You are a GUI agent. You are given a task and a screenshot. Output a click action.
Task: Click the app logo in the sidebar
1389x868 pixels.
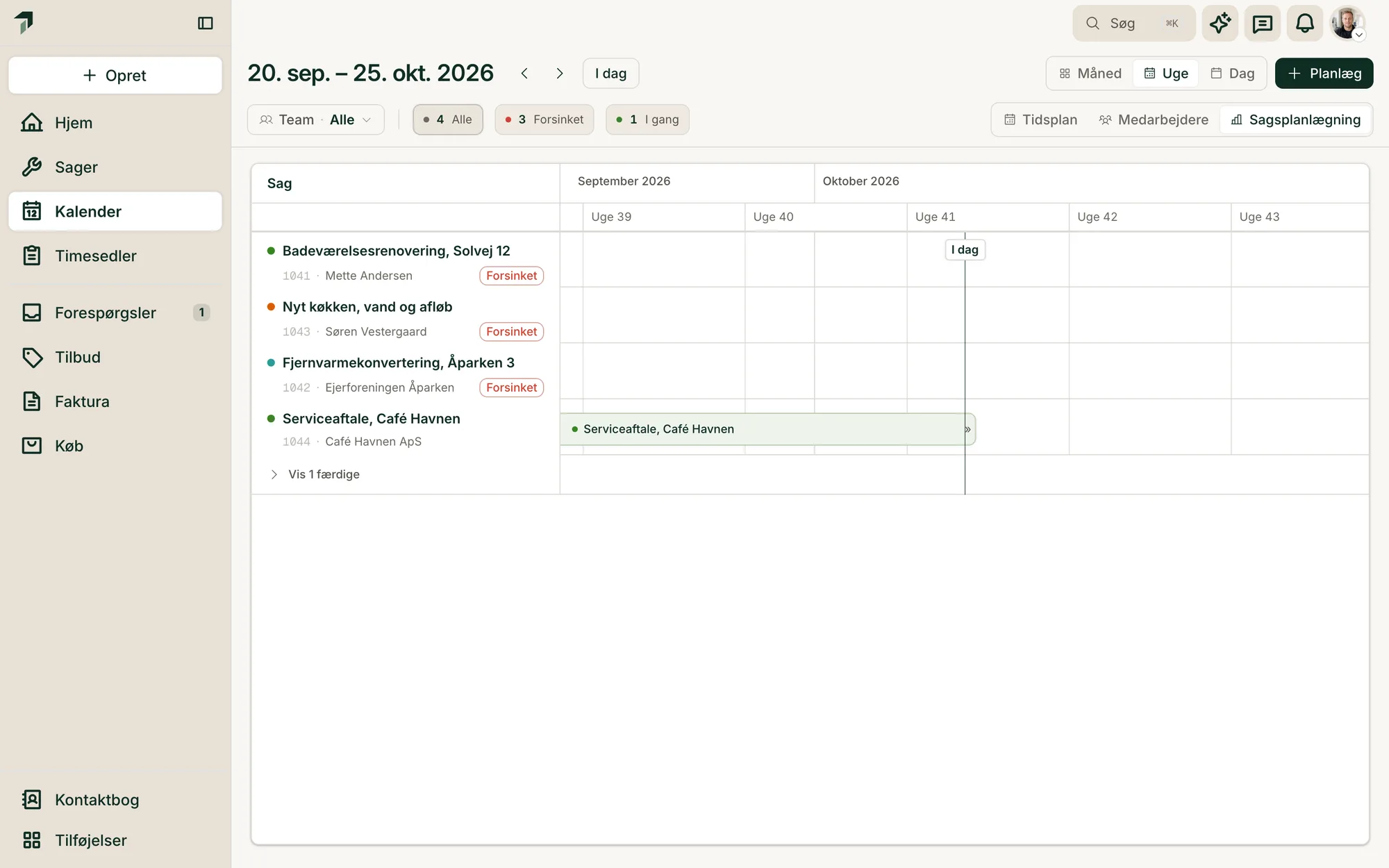pyautogui.click(x=24, y=22)
